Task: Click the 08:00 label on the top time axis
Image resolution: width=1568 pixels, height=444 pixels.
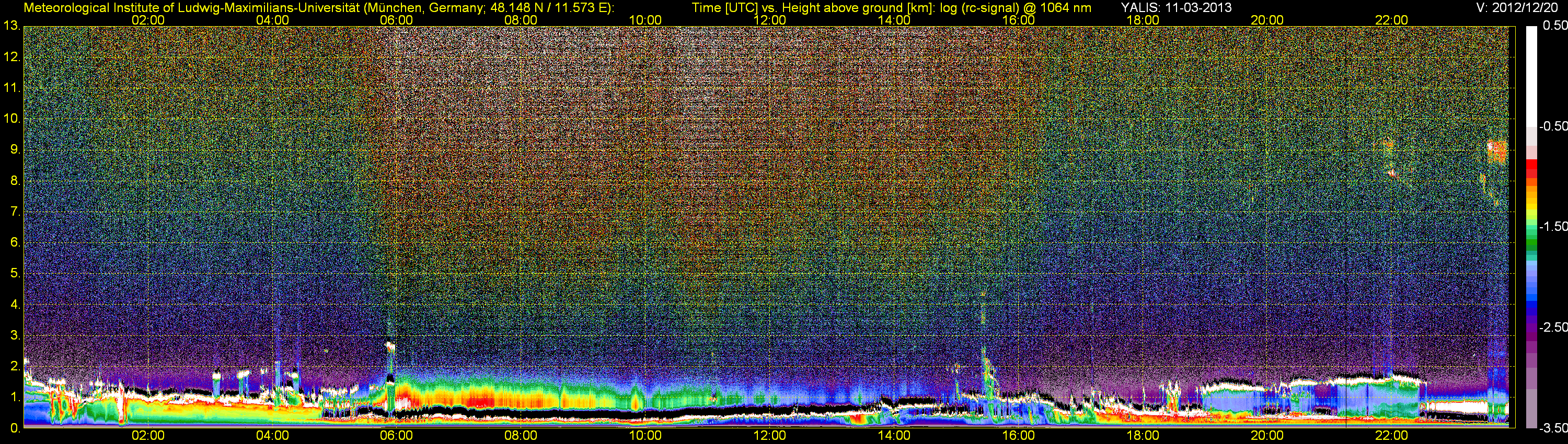Action: click(521, 20)
